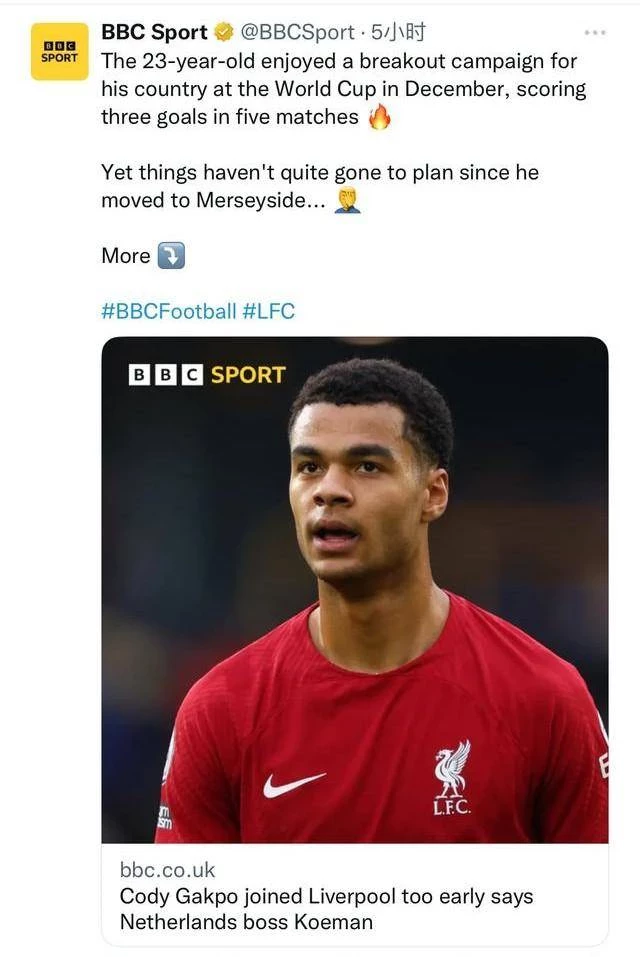Click the arrow emoji beside 'More'
640x957 pixels.
click(171, 256)
